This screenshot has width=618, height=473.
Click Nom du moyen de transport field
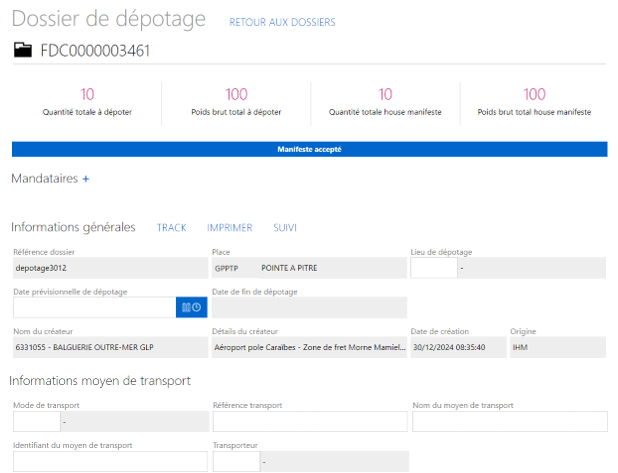pyautogui.click(x=509, y=421)
